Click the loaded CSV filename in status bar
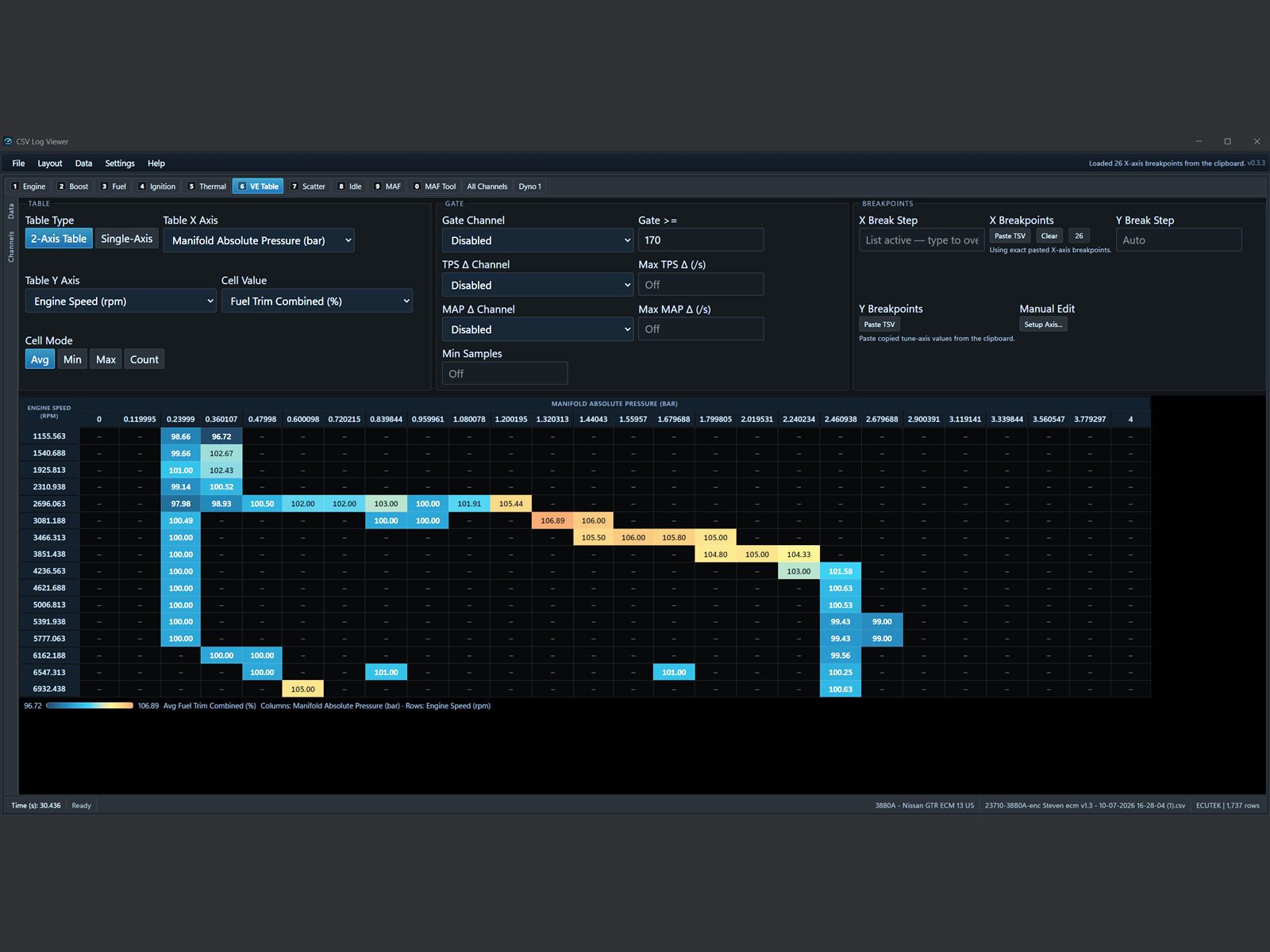The image size is (1270, 952). (x=1085, y=805)
